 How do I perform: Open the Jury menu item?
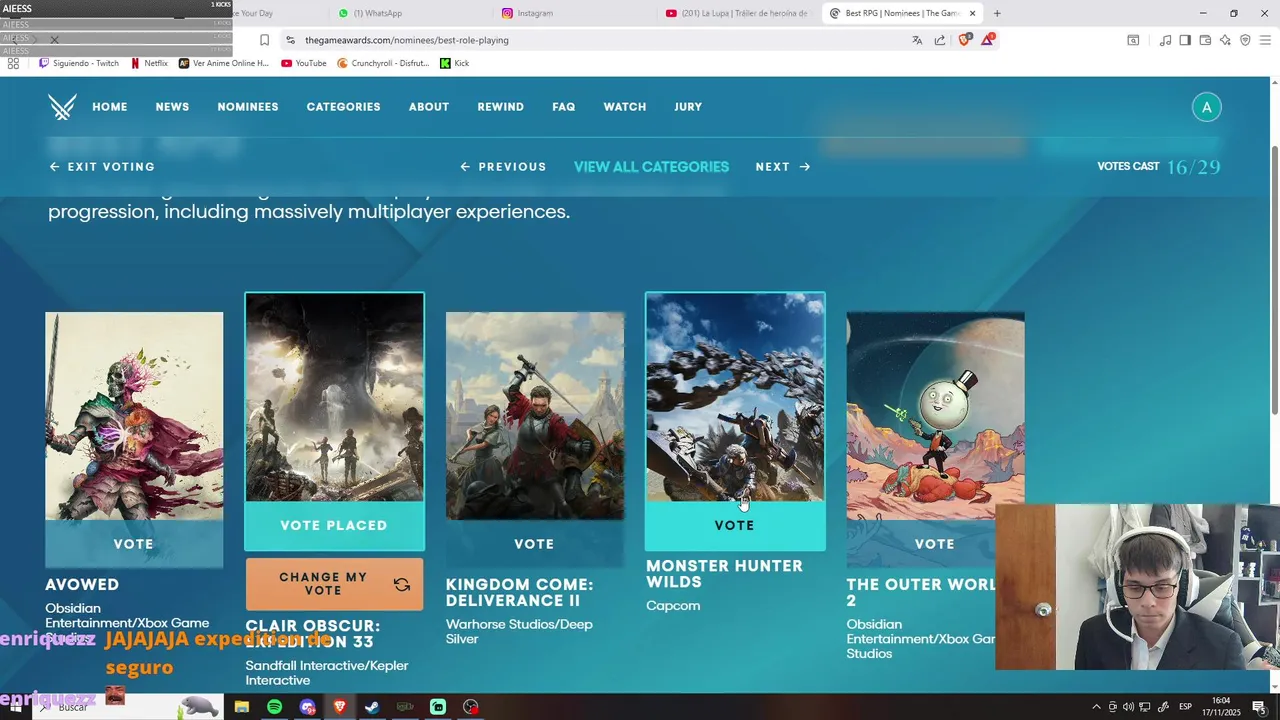coord(688,107)
